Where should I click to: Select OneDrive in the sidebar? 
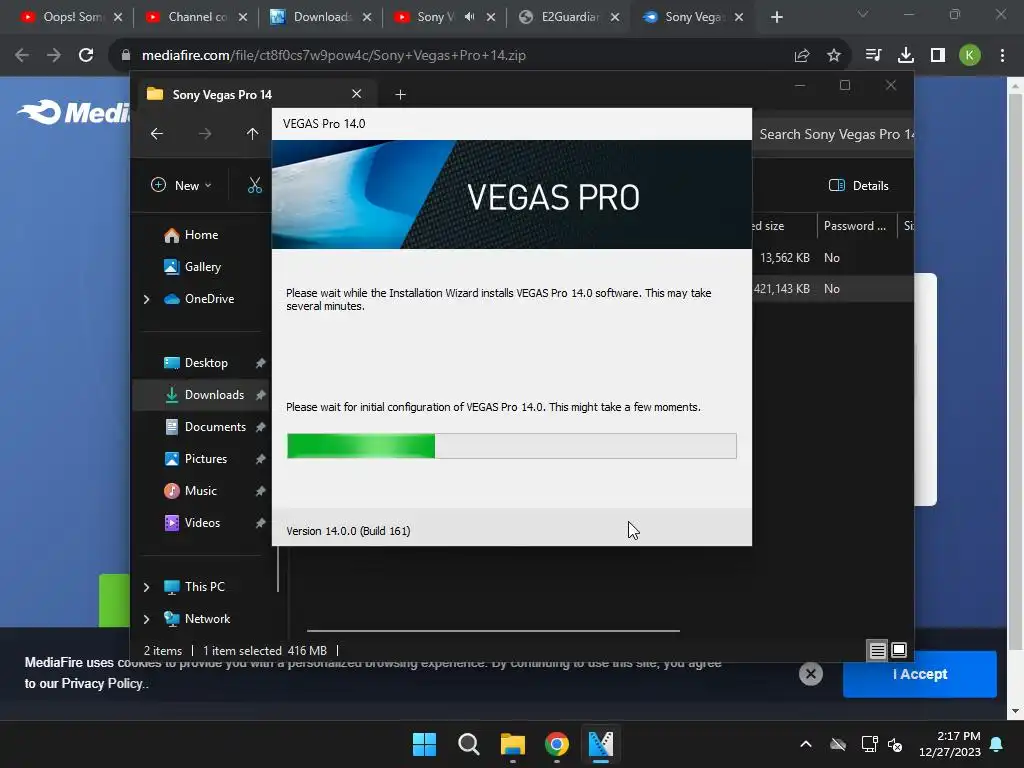pyautogui.click(x=209, y=298)
